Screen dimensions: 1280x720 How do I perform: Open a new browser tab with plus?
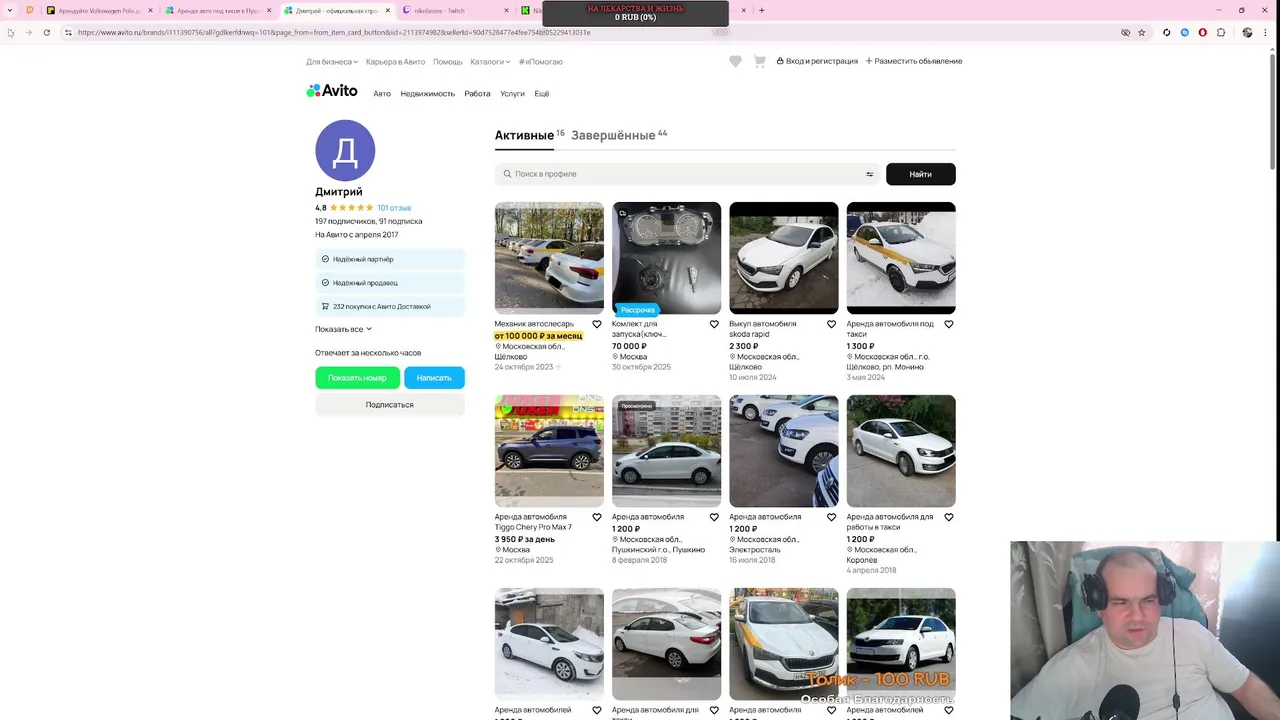pyautogui.click(x=761, y=10)
